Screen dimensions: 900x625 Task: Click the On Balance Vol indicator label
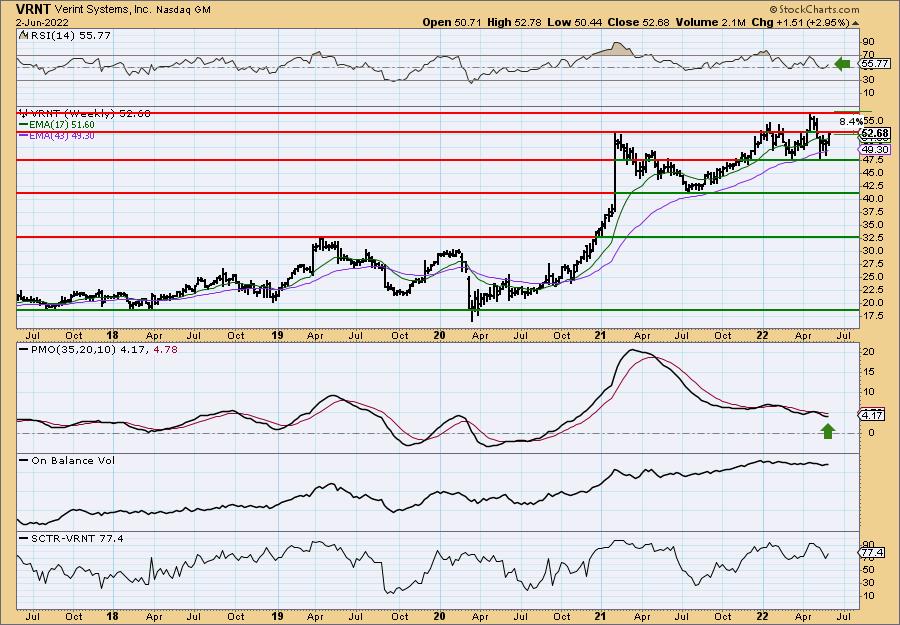[x=72, y=460]
